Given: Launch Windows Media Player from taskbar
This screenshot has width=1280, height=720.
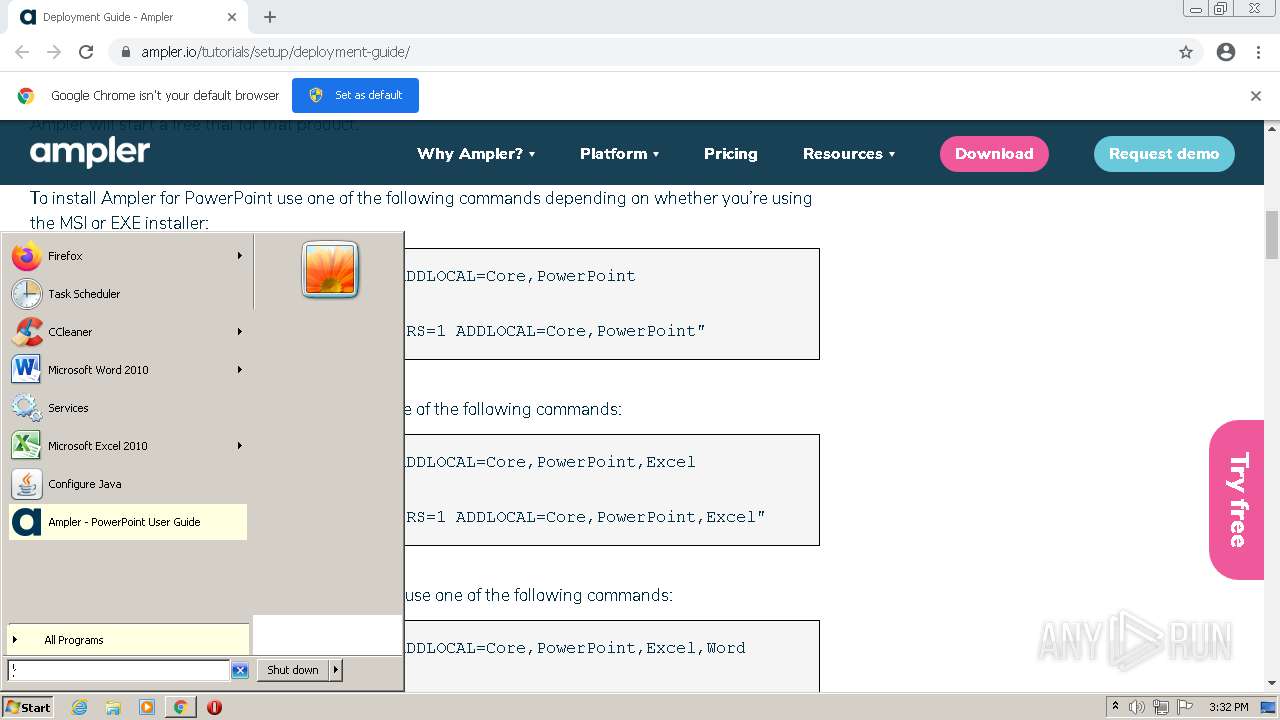Looking at the screenshot, I should click(147, 707).
